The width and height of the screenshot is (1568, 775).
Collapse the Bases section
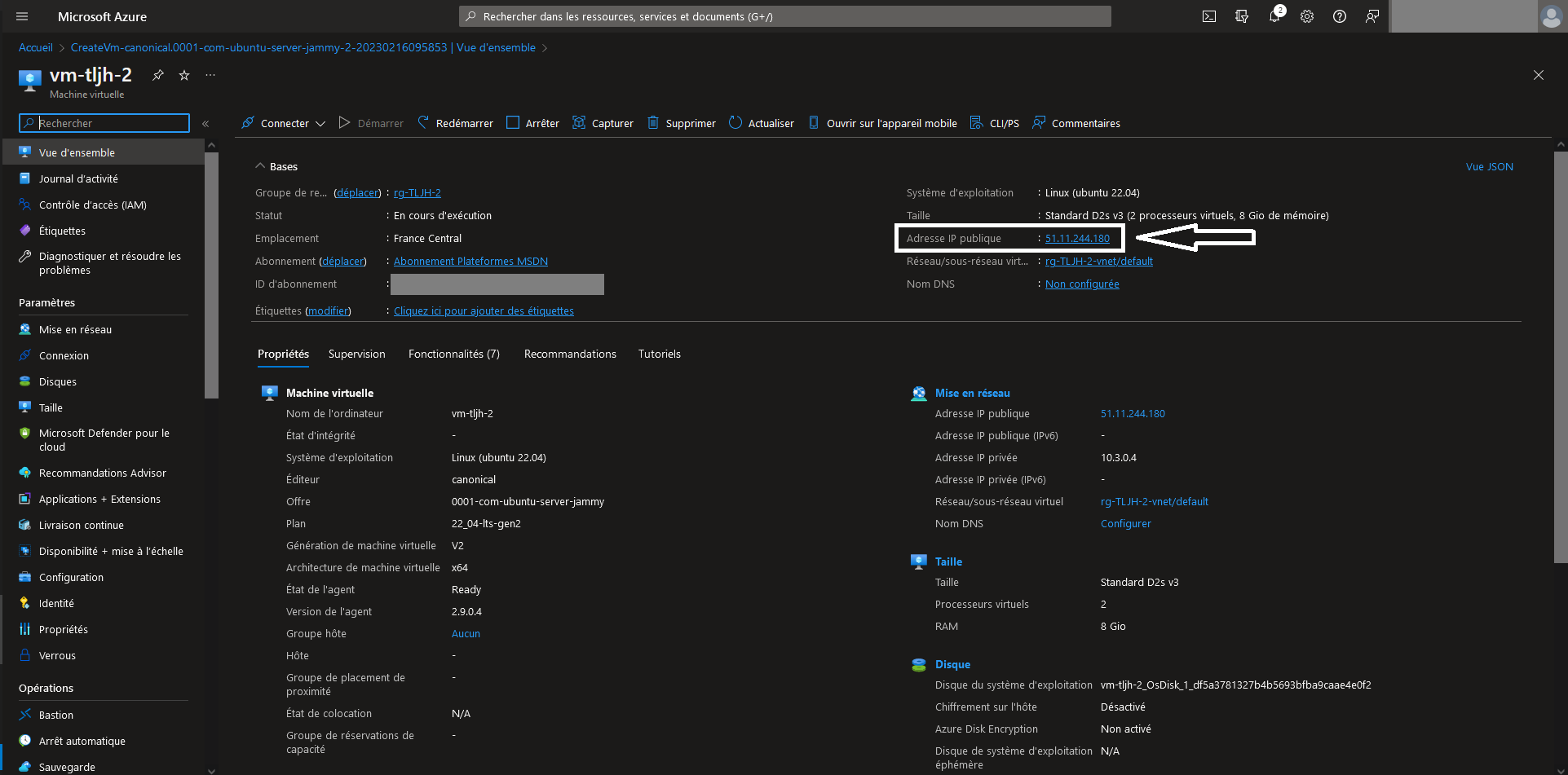tap(260, 166)
